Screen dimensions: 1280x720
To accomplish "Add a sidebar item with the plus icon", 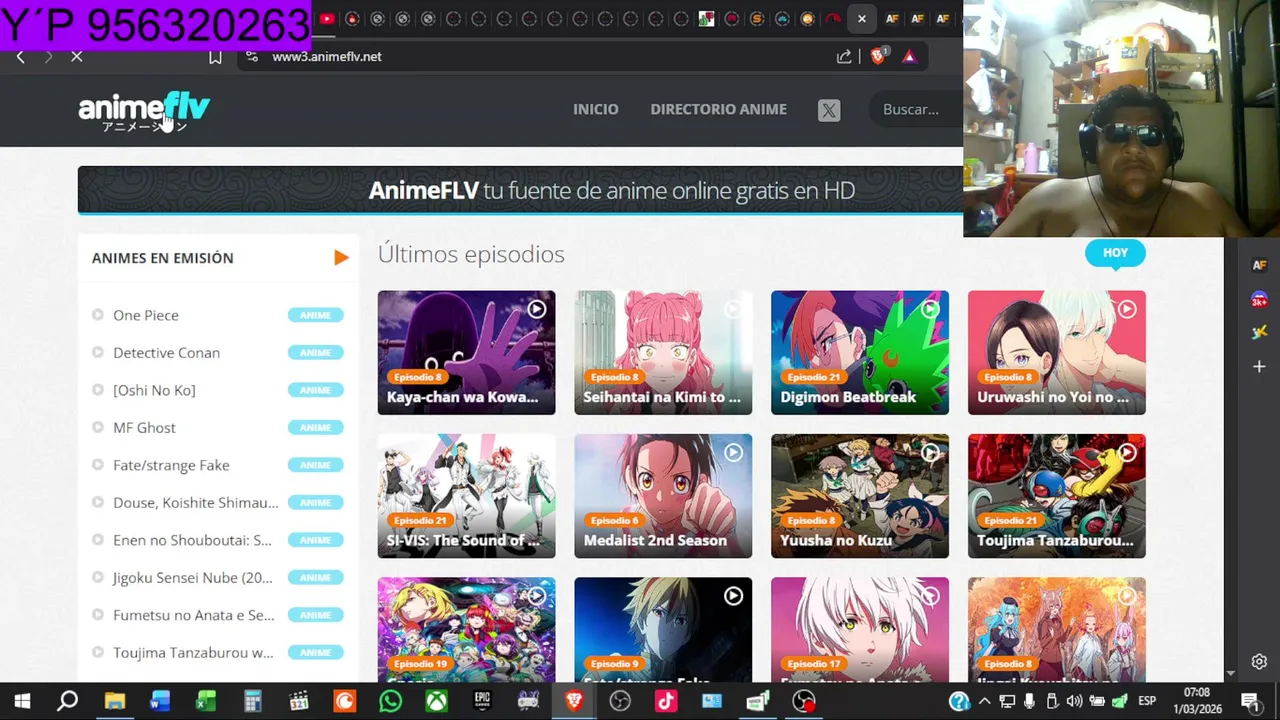I will pos(1259,367).
